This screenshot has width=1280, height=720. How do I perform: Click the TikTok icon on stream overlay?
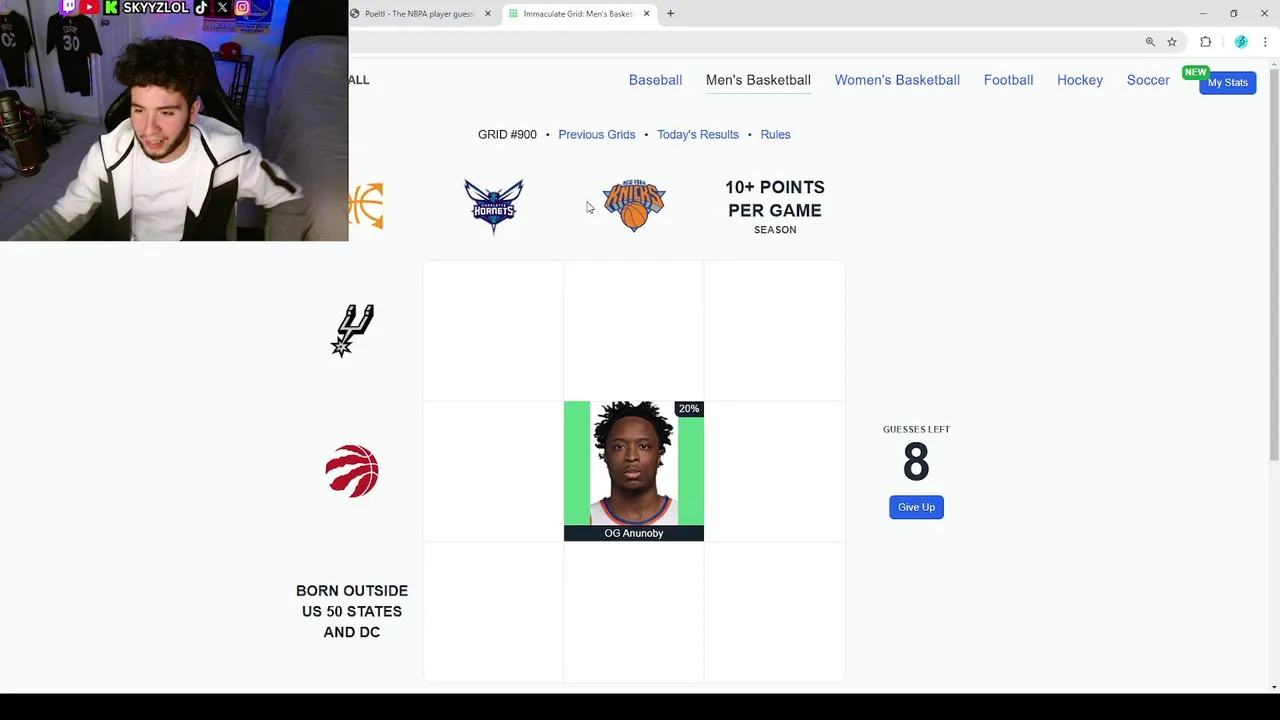[201, 7]
